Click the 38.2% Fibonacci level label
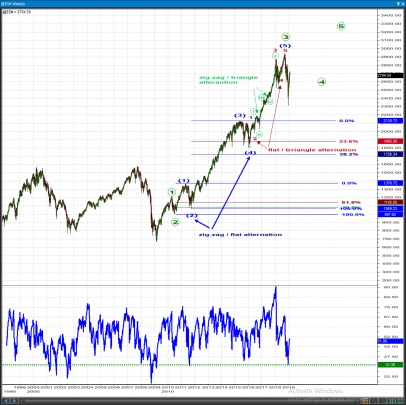 click(349, 154)
